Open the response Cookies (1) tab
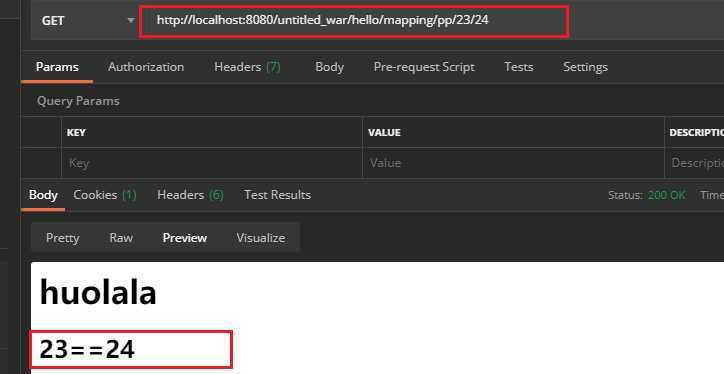Image resolution: width=724 pixels, height=374 pixels. pyautogui.click(x=104, y=195)
